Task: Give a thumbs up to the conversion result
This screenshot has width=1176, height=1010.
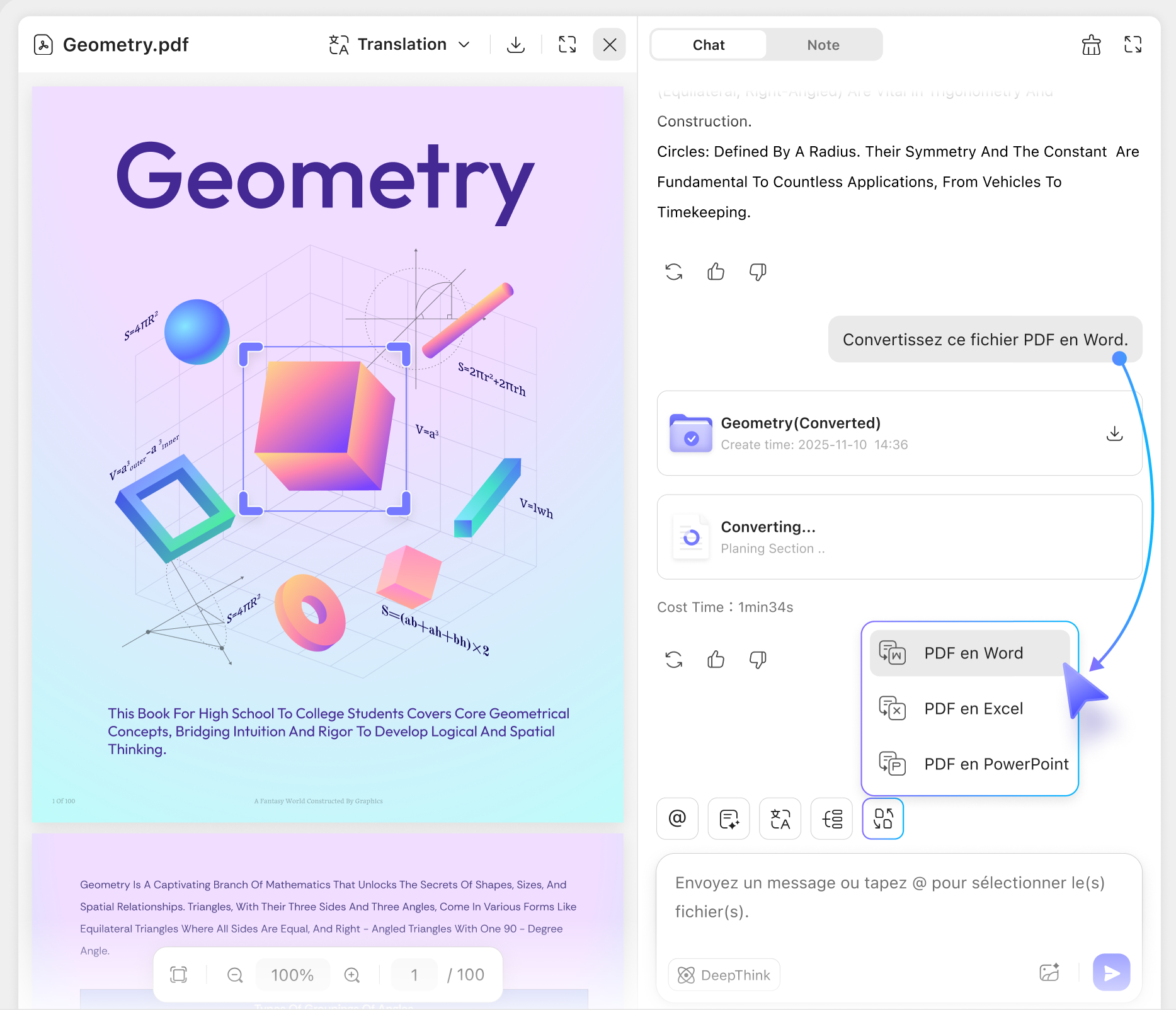Action: (716, 659)
